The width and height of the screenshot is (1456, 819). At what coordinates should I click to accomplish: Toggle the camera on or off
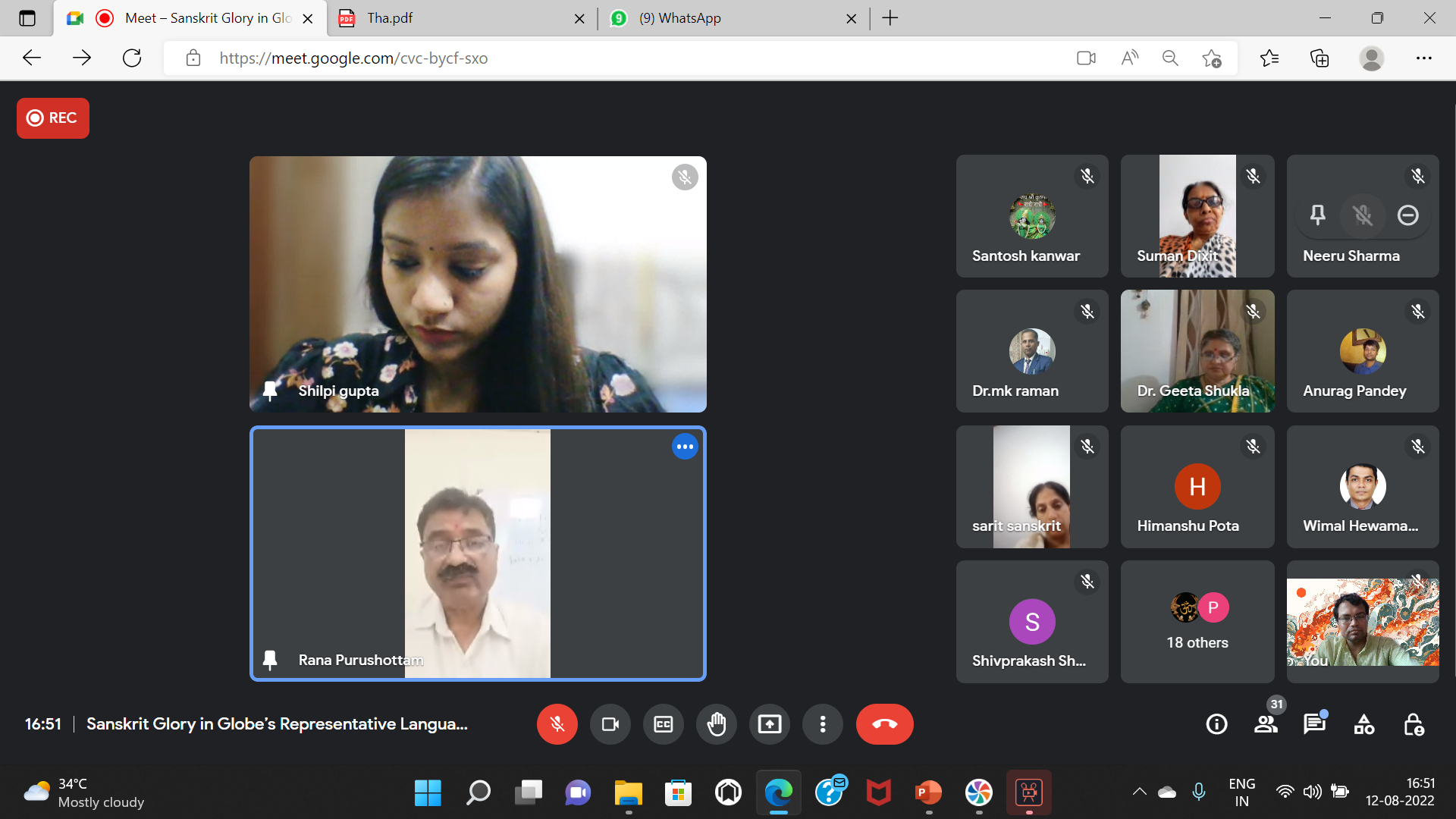(610, 724)
